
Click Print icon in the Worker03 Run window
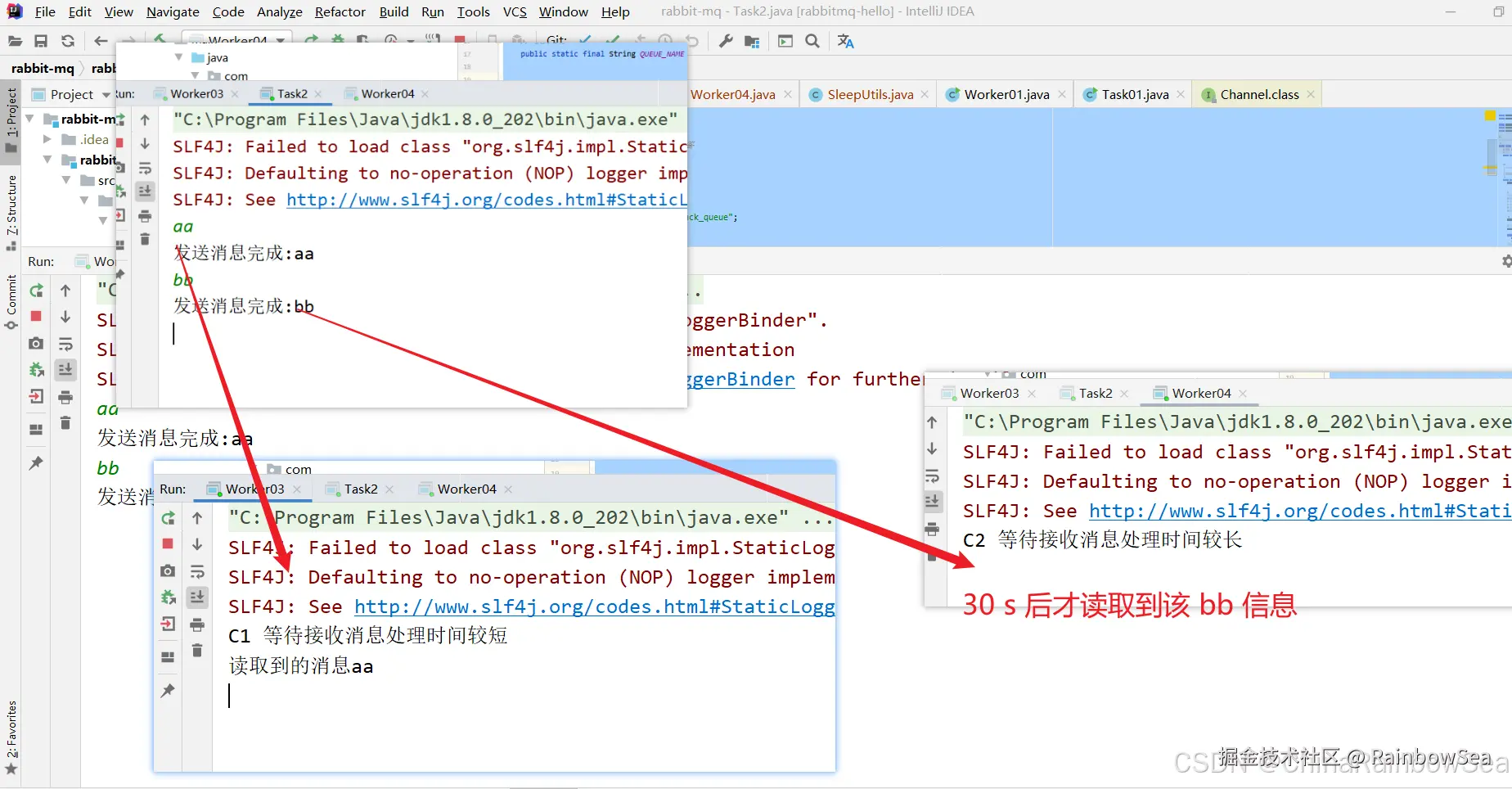pyautogui.click(x=197, y=624)
